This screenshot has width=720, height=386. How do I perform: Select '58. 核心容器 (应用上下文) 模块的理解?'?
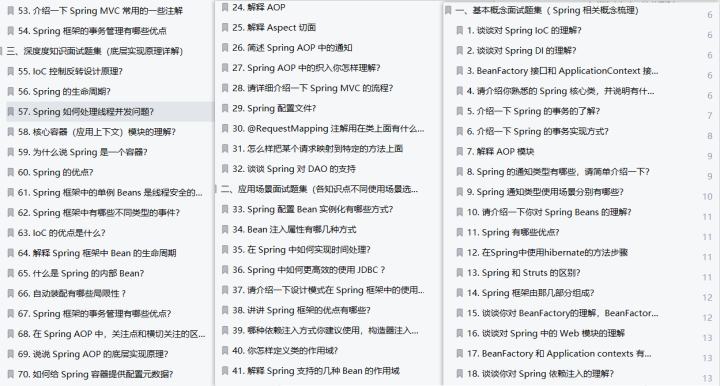(x=97, y=132)
